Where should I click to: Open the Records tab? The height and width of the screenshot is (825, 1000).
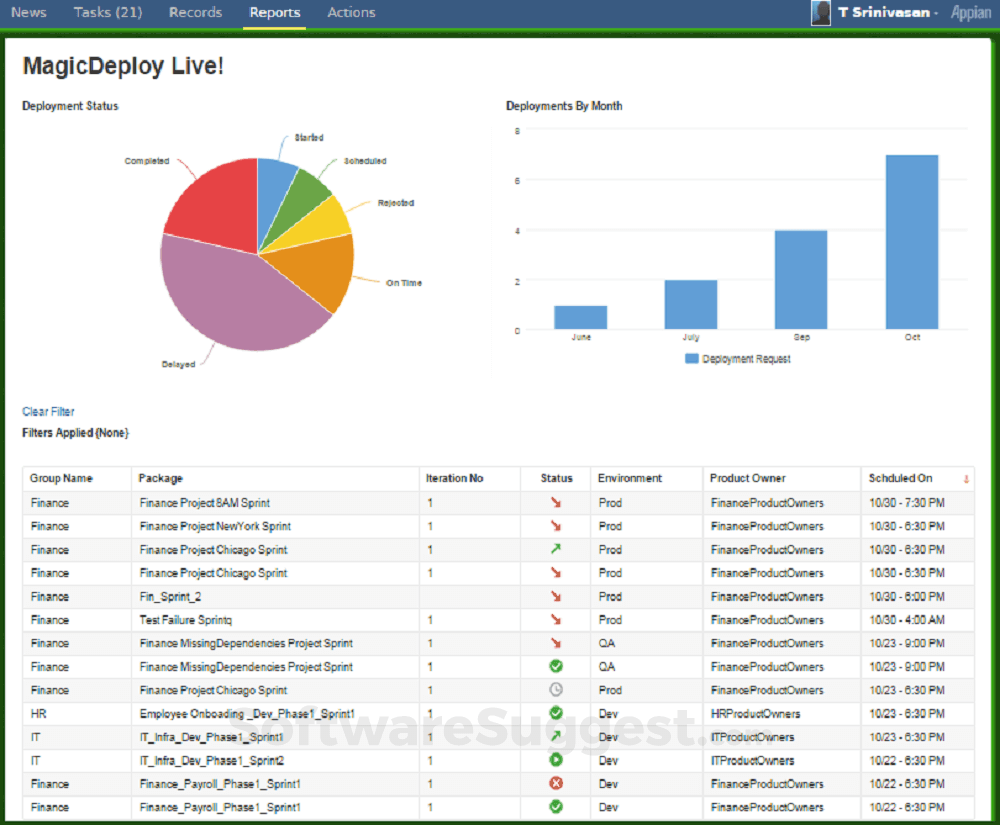(x=195, y=13)
